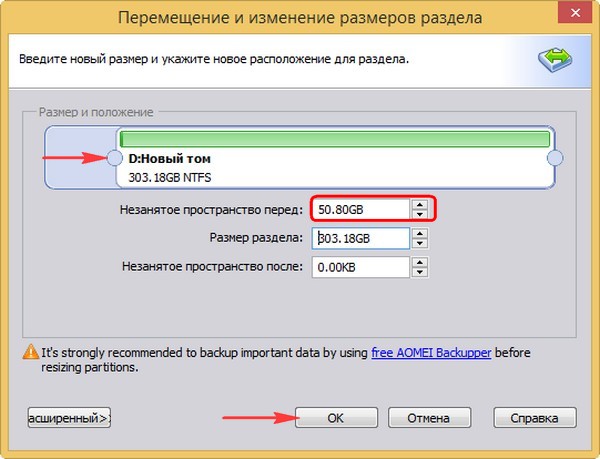This screenshot has width=600, height=459.
Task: Click the green partition usage bar
Action: click(335, 139)
